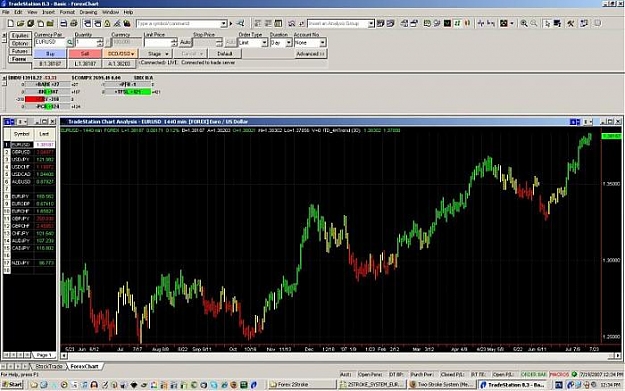Click the Advanced >> button
This screenshot has width=625, height=391.
pyautogui.click(x=311, y=53)
